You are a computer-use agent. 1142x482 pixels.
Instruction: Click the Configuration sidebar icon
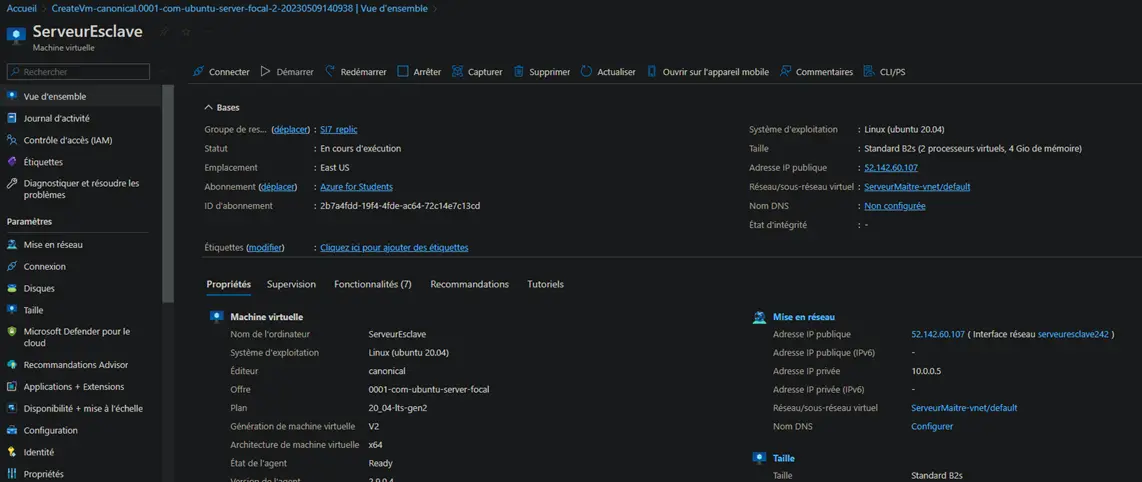click(12, 430)
